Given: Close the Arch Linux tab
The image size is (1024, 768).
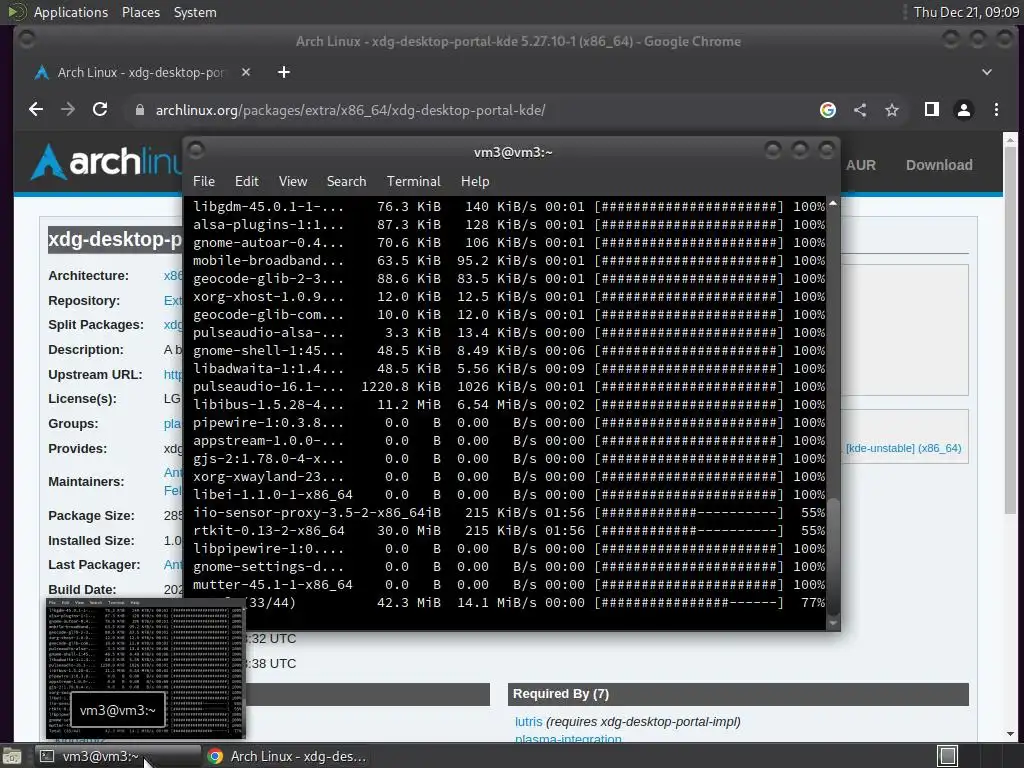Looking at the screenshot, I should click(246, 72).
